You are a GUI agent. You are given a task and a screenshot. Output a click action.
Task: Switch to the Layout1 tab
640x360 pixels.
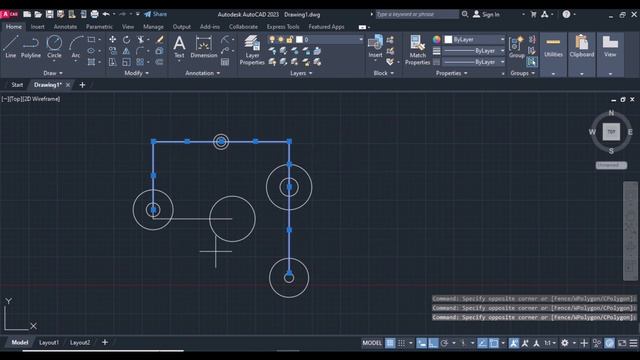(49, 342)
